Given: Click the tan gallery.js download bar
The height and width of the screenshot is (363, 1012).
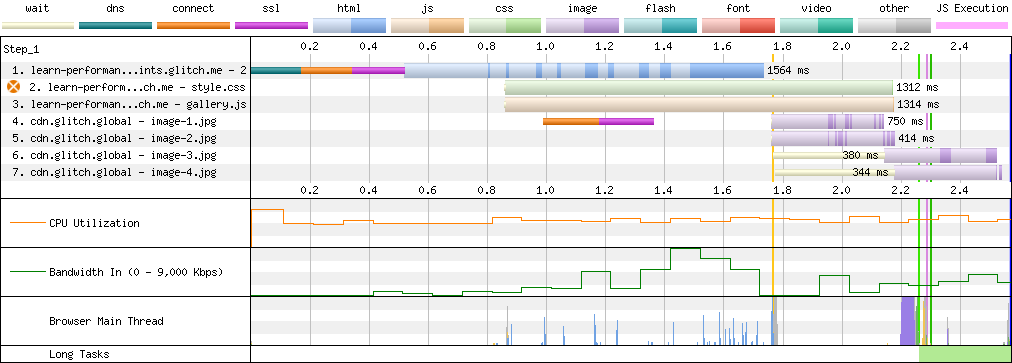Looking at the screenshot, I should tap(699, 104).
